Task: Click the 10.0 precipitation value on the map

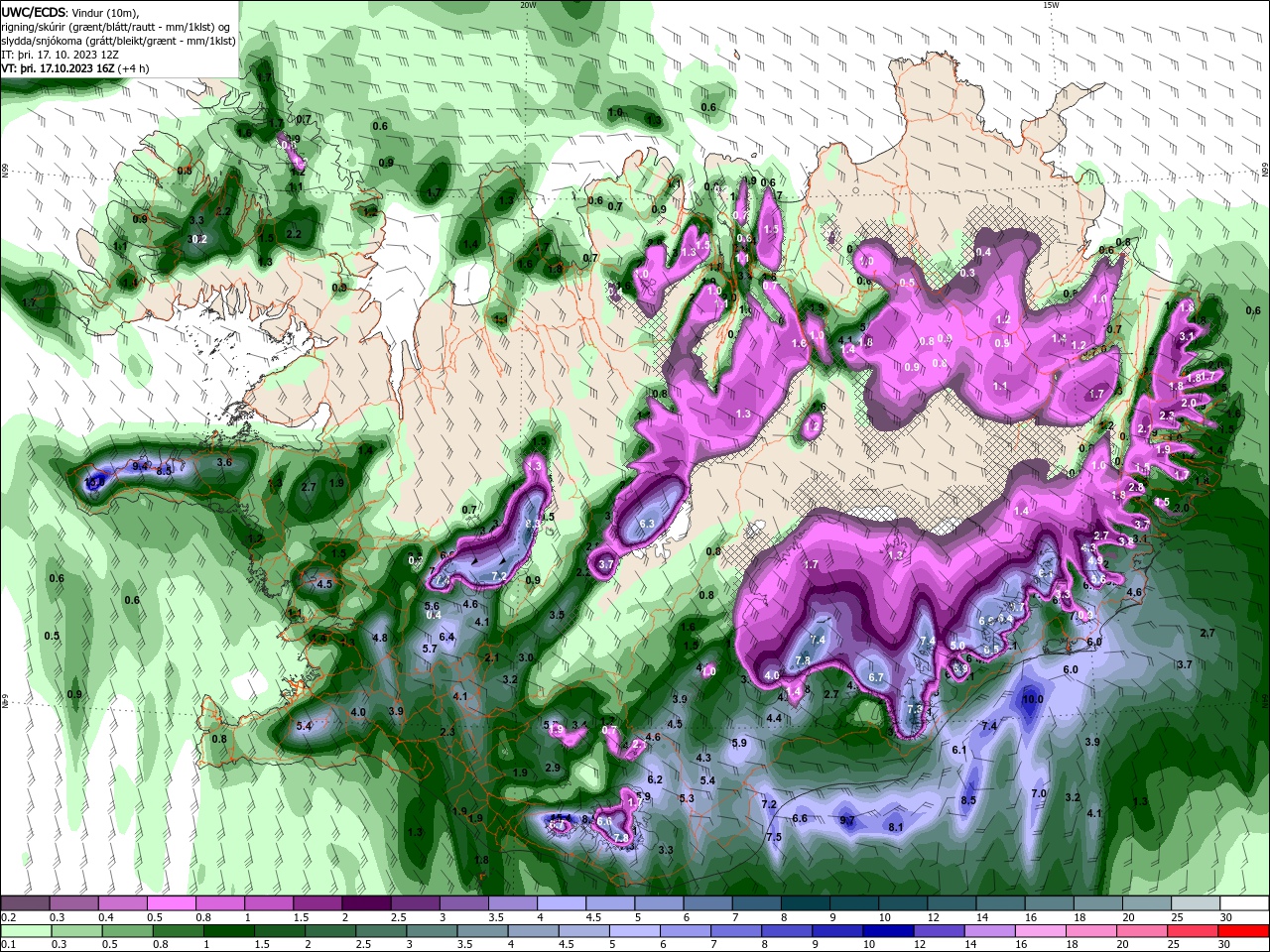Action: 1033,699
